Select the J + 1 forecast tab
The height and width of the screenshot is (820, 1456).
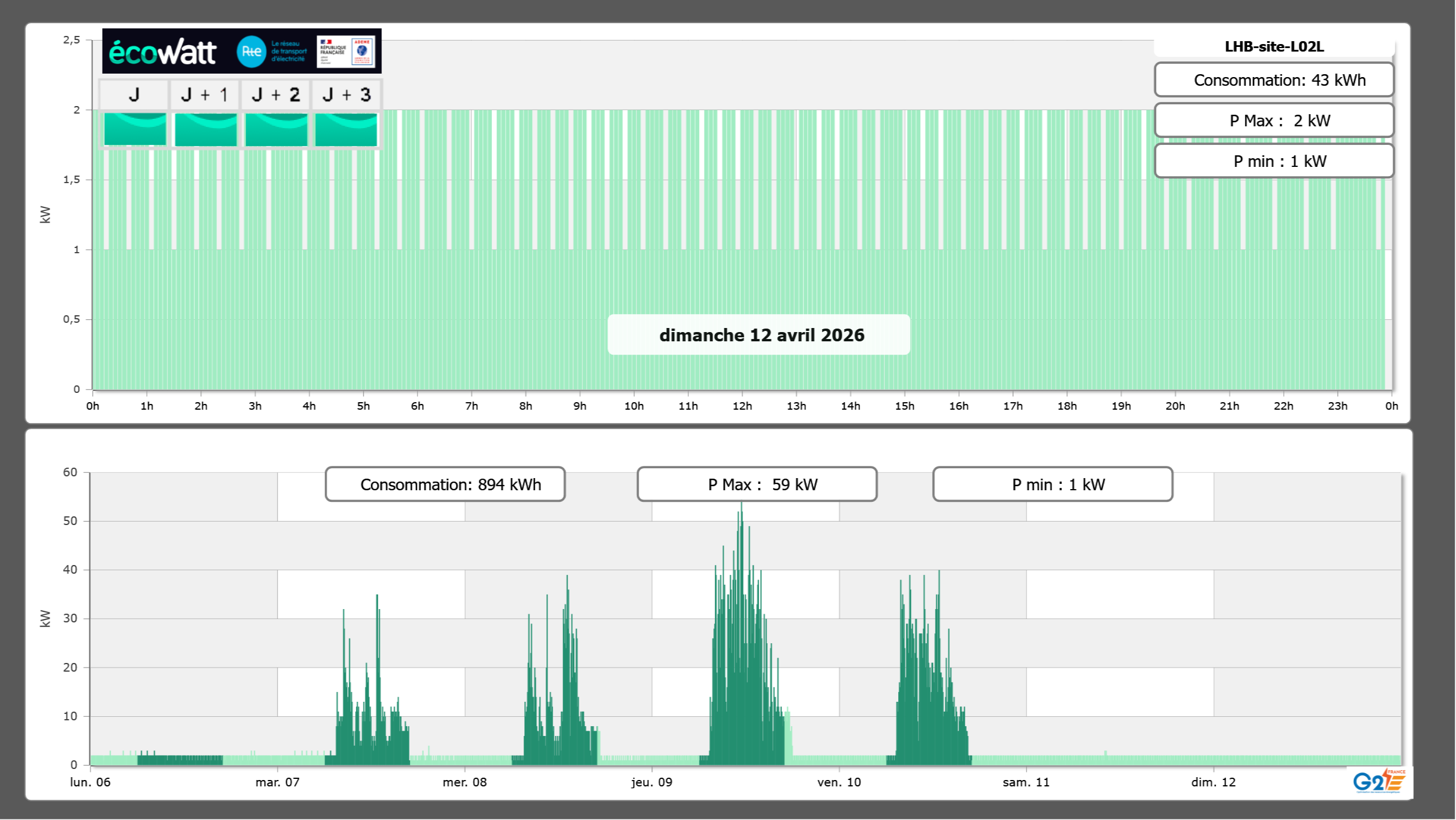(205, 94)
